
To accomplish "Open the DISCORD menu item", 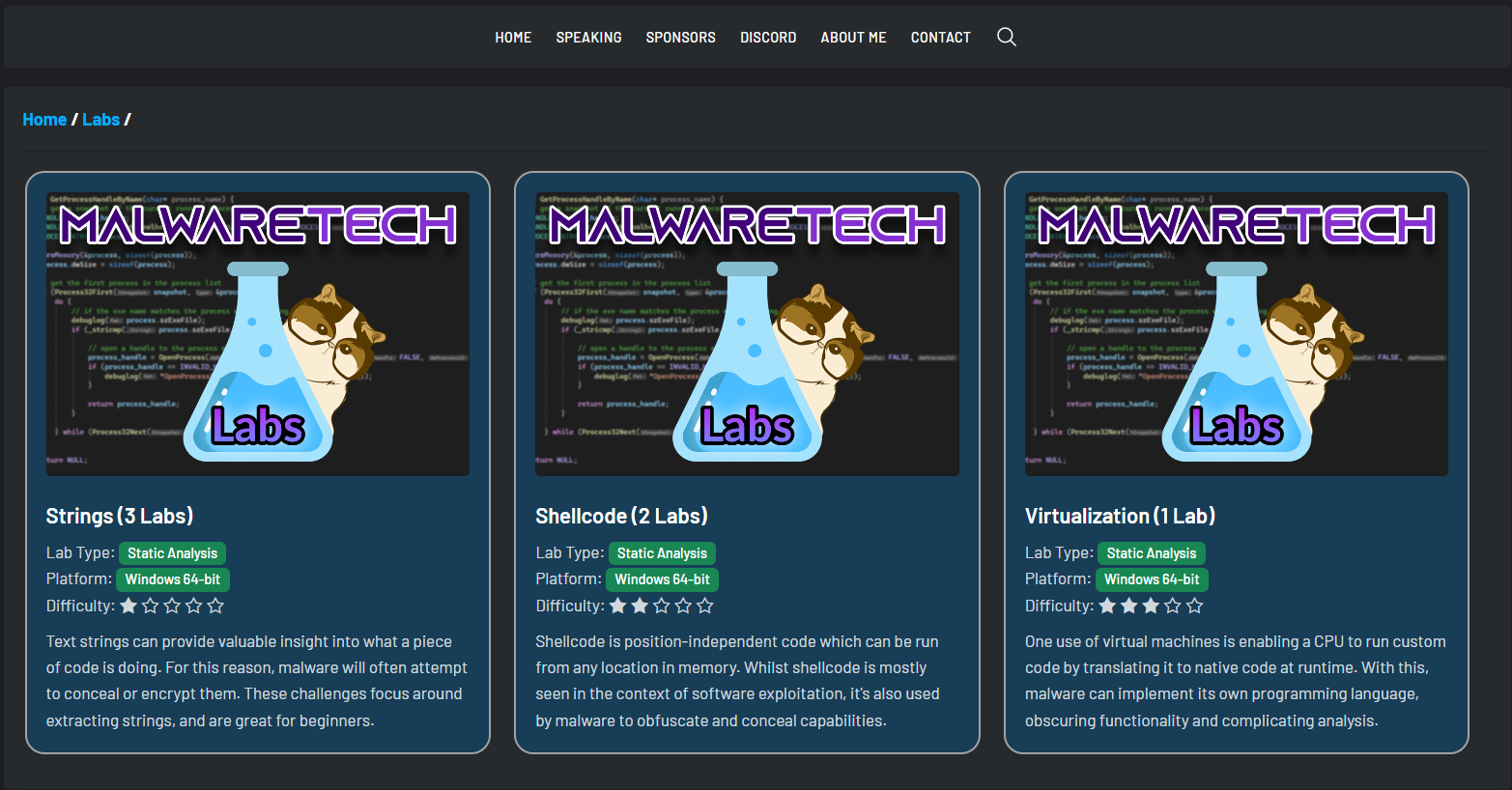I will [x=768, y=38].
